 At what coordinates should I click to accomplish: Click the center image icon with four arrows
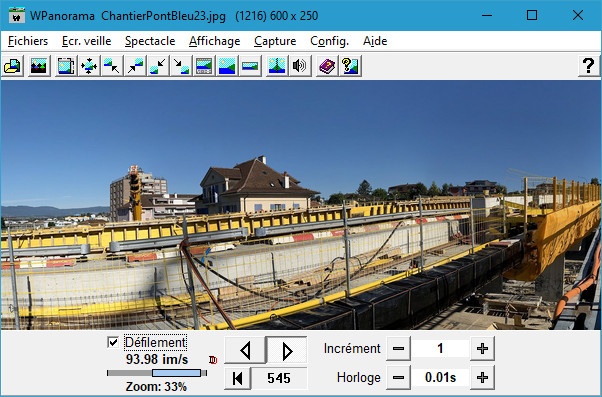click(89, 66)
